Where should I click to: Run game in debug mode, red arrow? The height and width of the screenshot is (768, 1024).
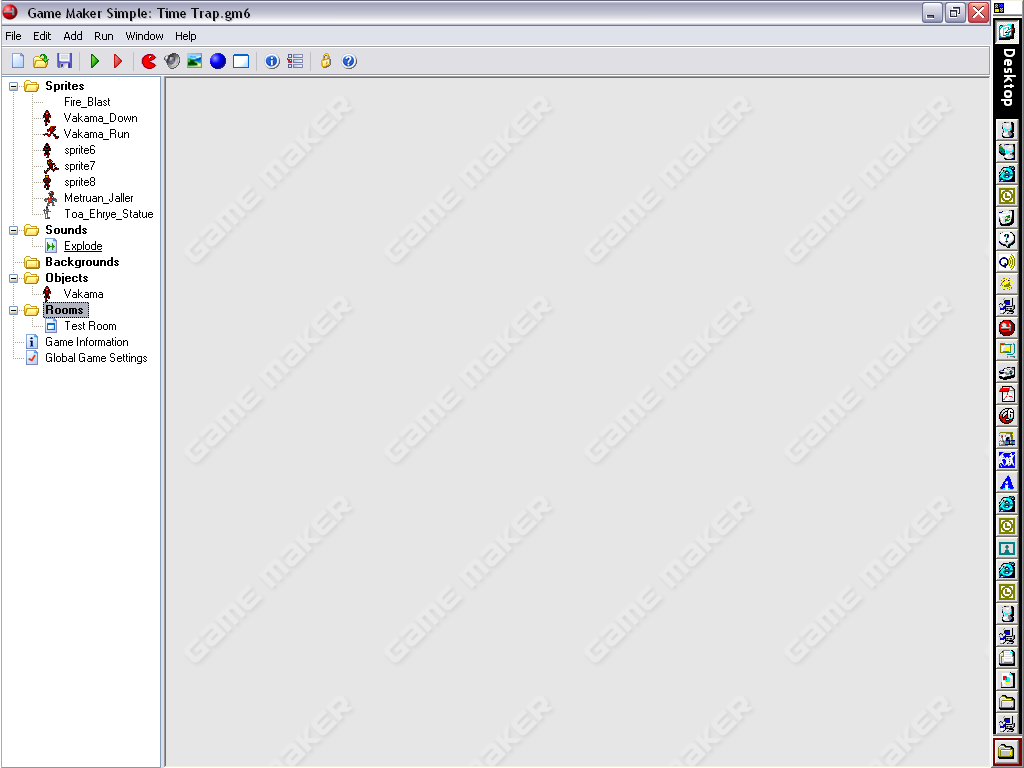[118, 61]
